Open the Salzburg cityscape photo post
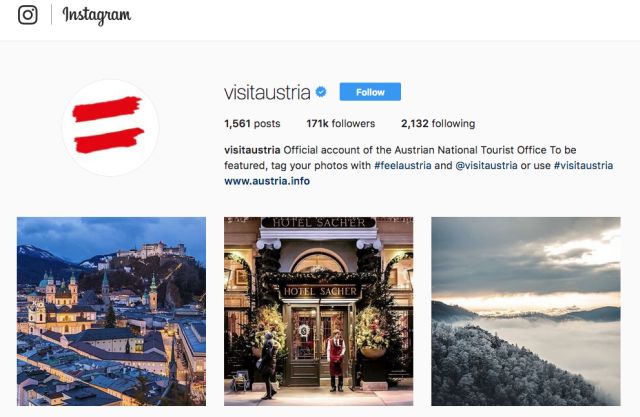 [111, 311]
